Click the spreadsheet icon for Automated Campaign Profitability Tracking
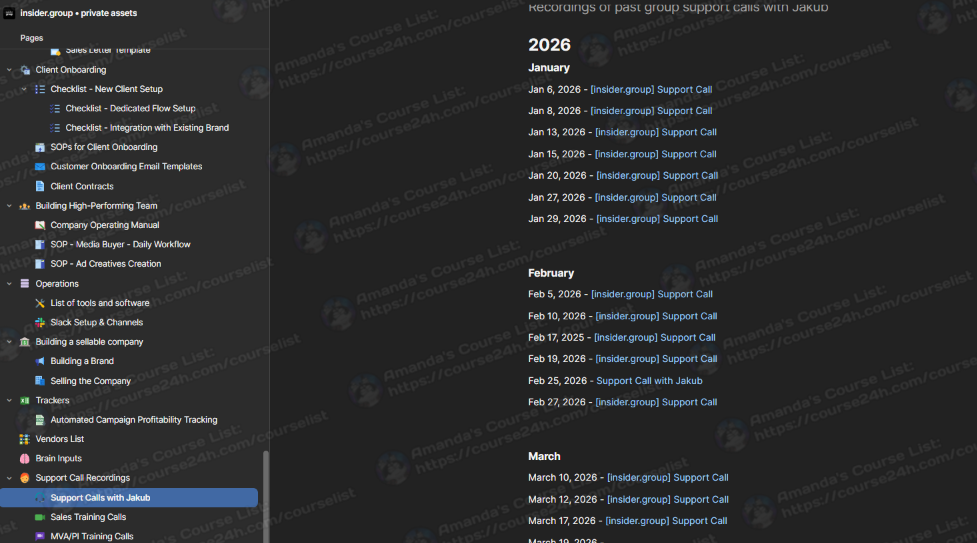 (40, 420)
